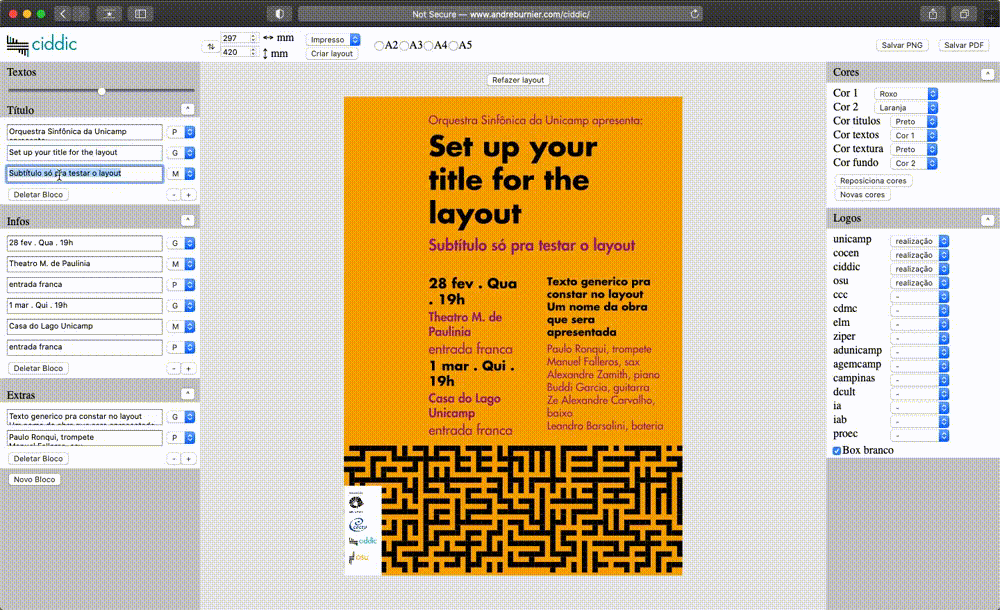The width and height of the screenshot is (1000, 610).
Task: Change size dropdown for 'Set up your title' line
Action: tap(181, 153)
